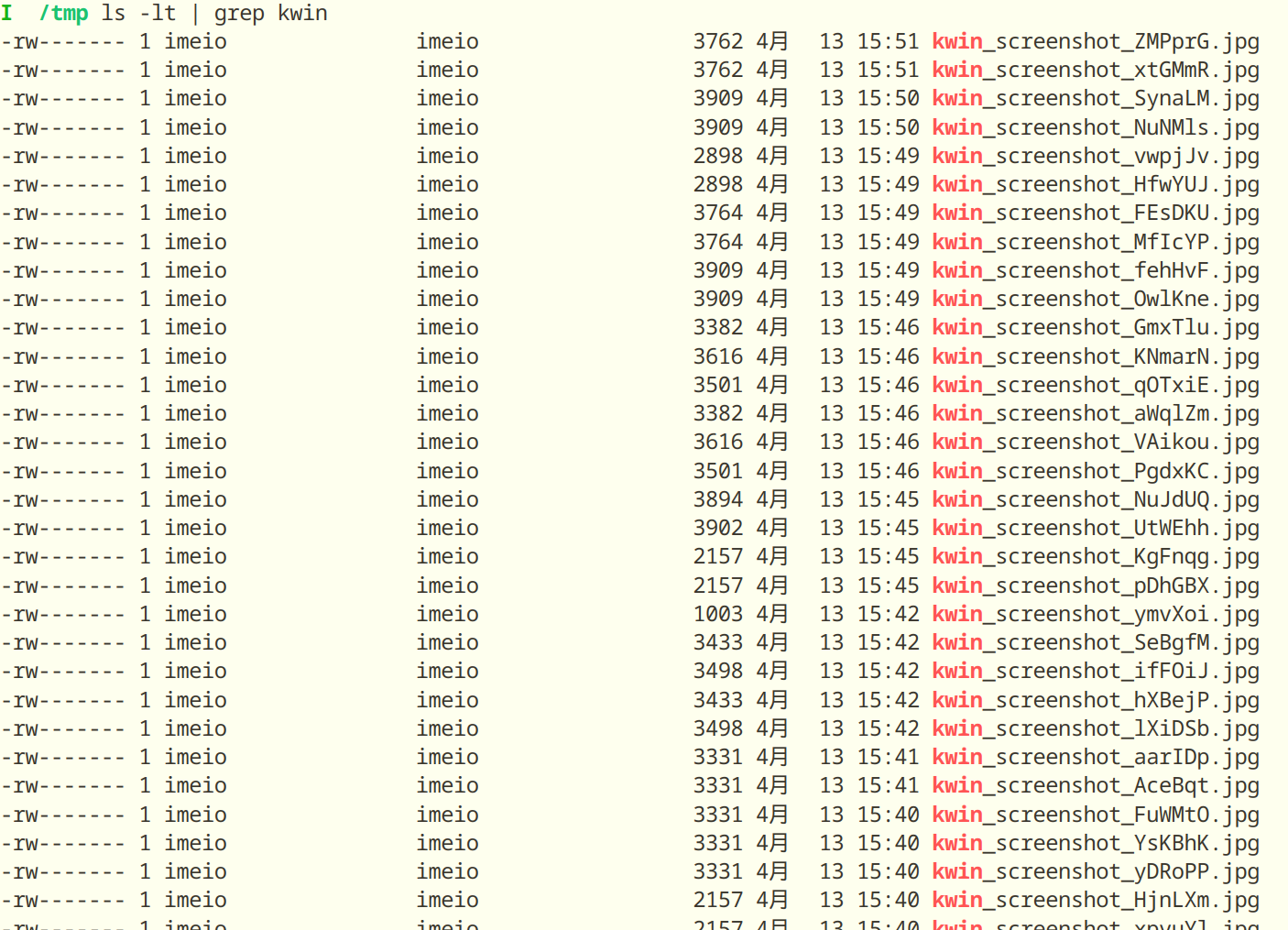Viewport: 1288px width, 930px height.
Task: Click the size 3382 in the GmxTlu row
Action: 718,328
